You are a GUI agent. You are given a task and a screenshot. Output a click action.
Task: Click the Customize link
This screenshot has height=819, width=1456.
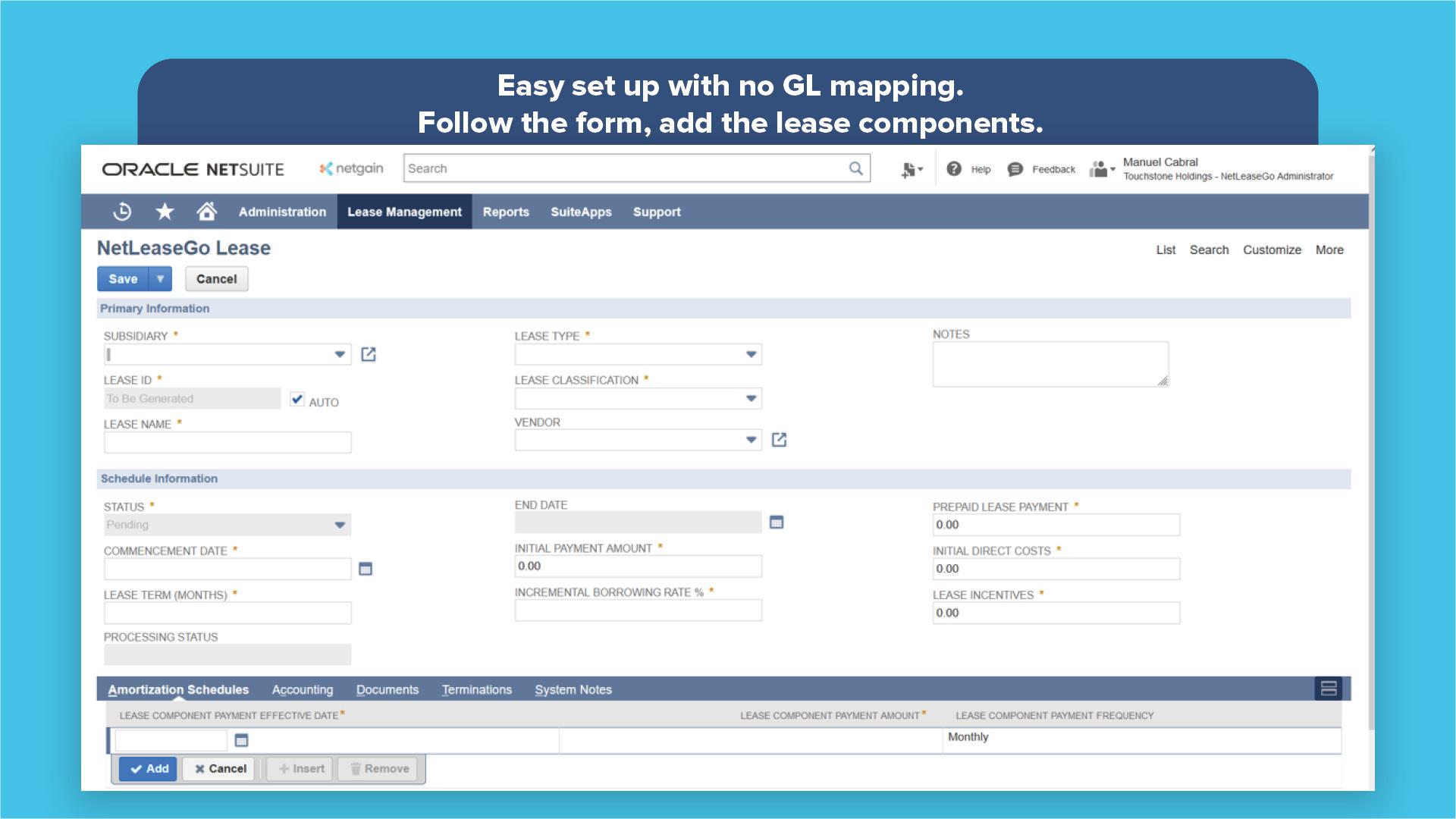[1272, 249]
